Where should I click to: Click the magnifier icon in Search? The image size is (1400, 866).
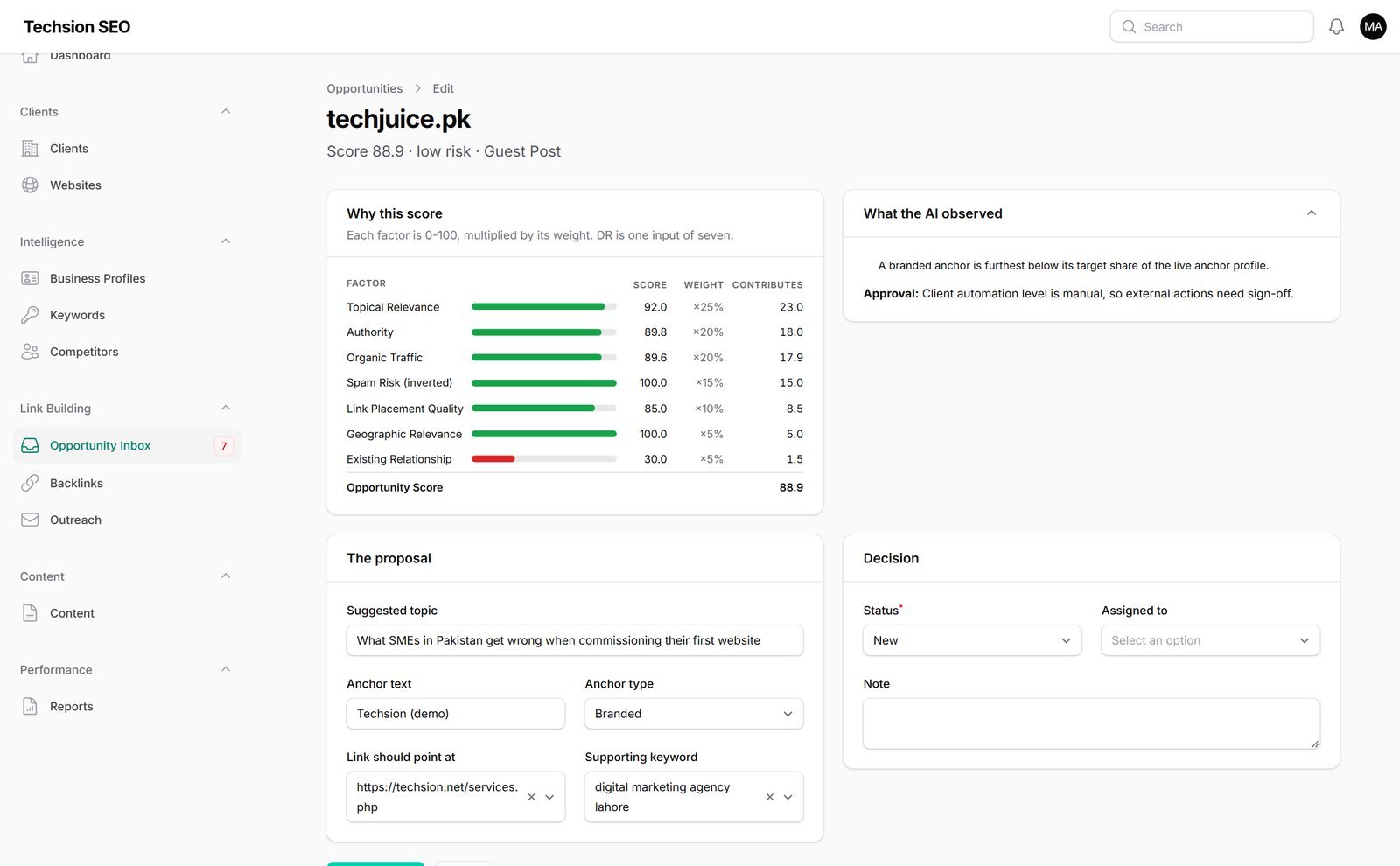(1129, 27)
